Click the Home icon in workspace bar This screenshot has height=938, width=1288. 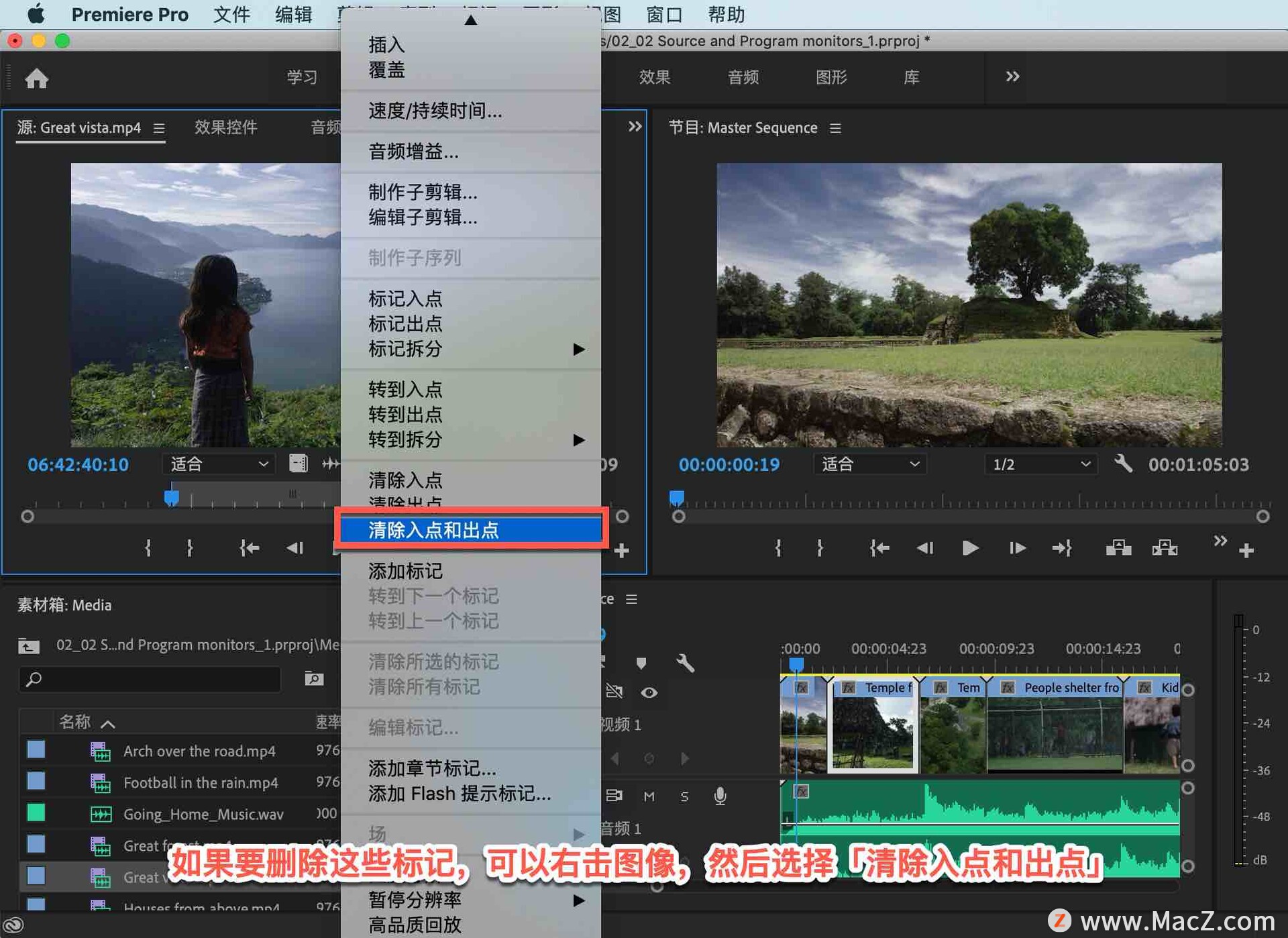(36, 79)
